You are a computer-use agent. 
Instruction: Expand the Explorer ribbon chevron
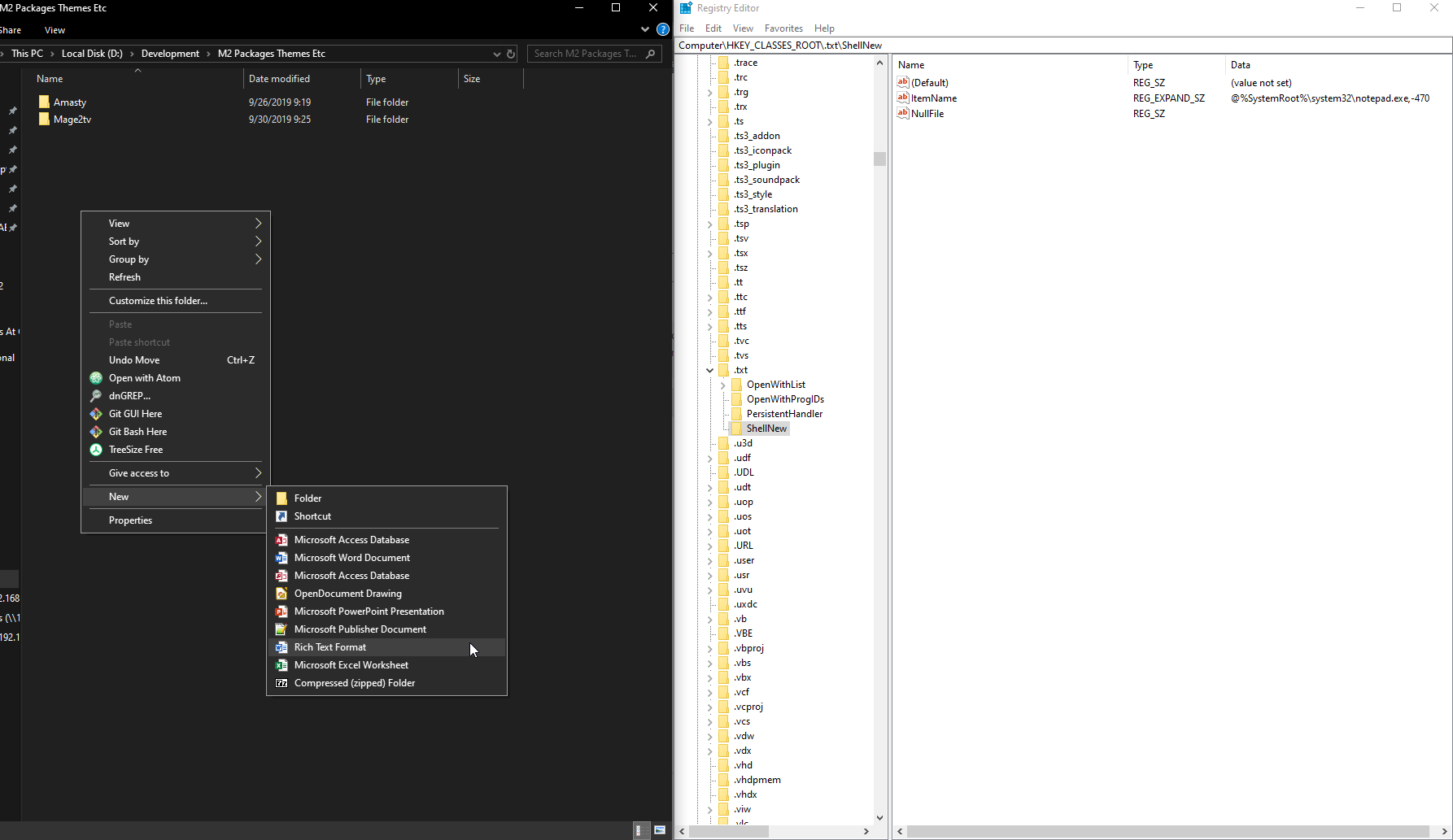[645, 29]
